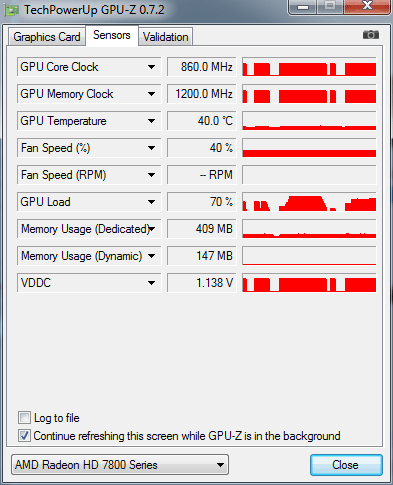
Task: Close the window with the red X button
Action: click(367, 6)
